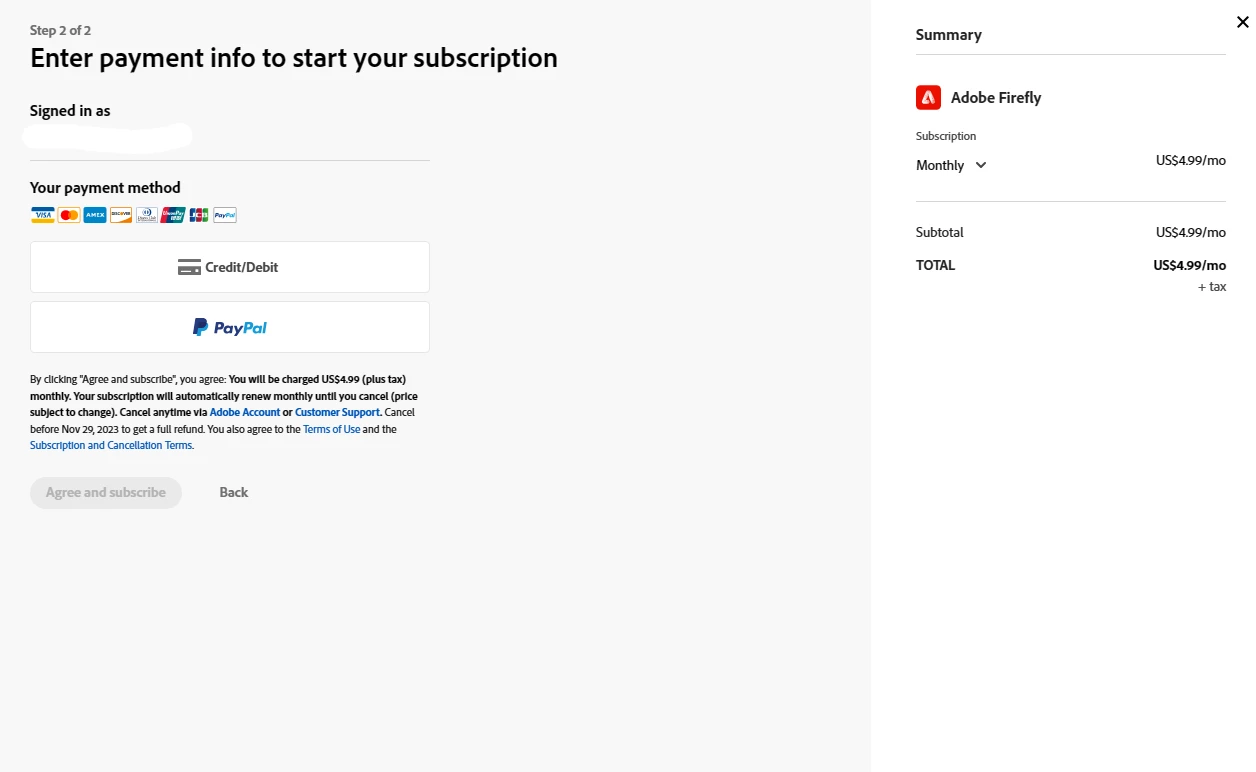Click the TOTAL amount US$4.99/mo
The height and width of the screenshot is (772, 1256).
[x=1189, y=265]
